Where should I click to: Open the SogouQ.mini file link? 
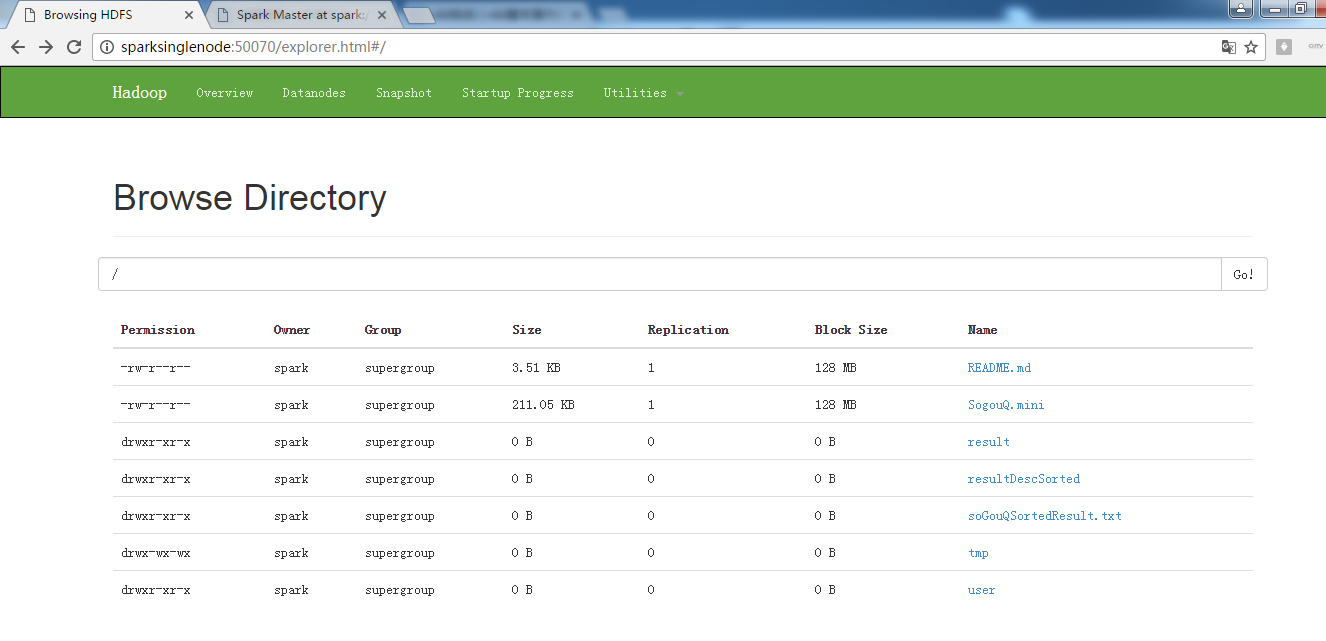pyautogui.click(x=1006, y=405)
